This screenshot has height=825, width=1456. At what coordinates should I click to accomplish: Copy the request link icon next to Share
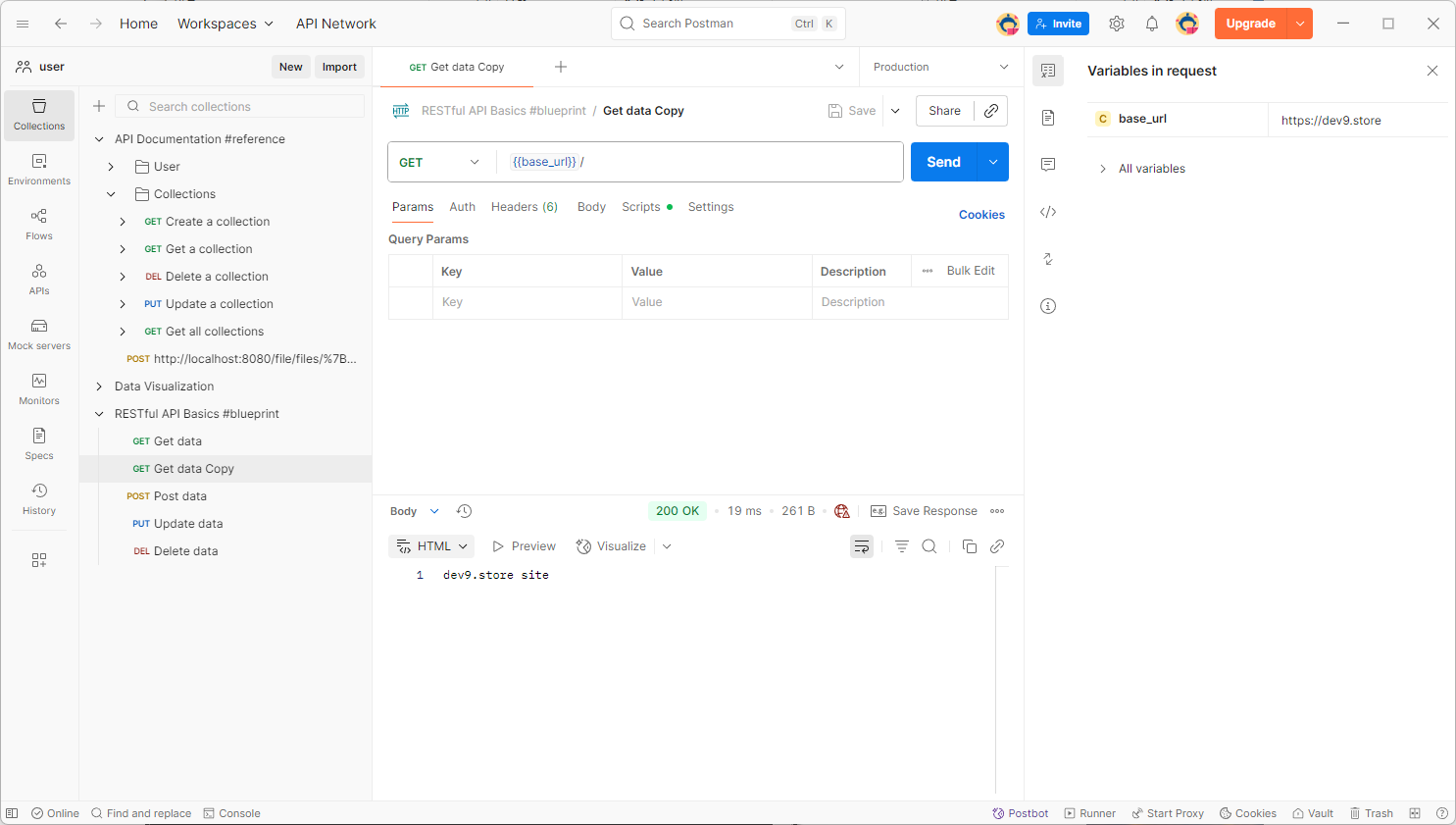pyautogui.click(x=991, y=111)
